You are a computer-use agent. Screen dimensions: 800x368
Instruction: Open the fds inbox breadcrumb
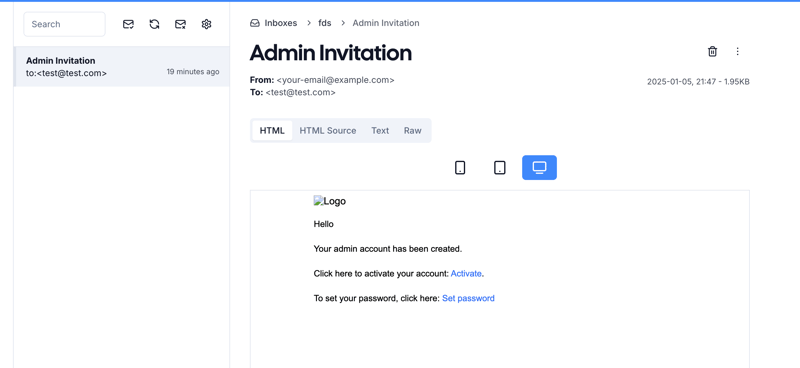(x=324, y=23)
